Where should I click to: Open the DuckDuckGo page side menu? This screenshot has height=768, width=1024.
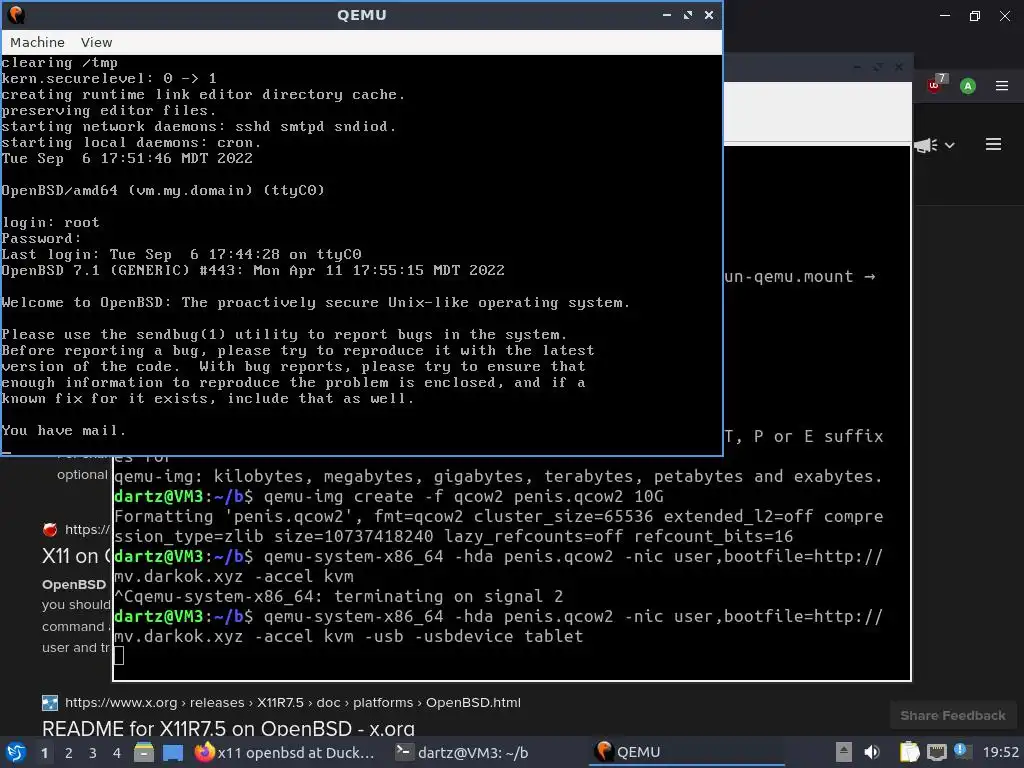tap(993, 144)
